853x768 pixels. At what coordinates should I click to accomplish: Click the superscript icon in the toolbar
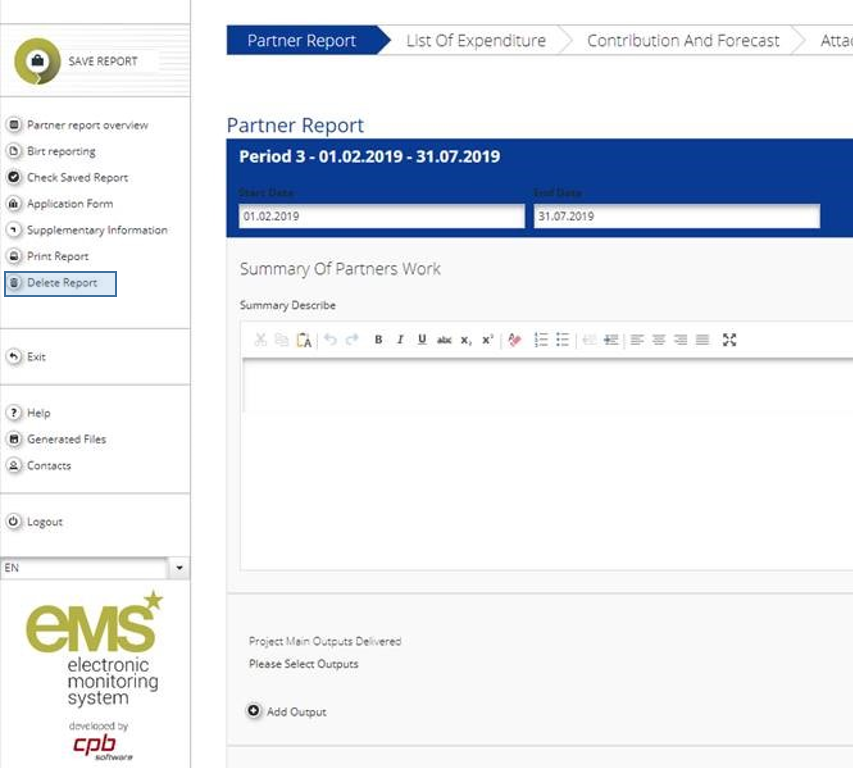[487, 340]
